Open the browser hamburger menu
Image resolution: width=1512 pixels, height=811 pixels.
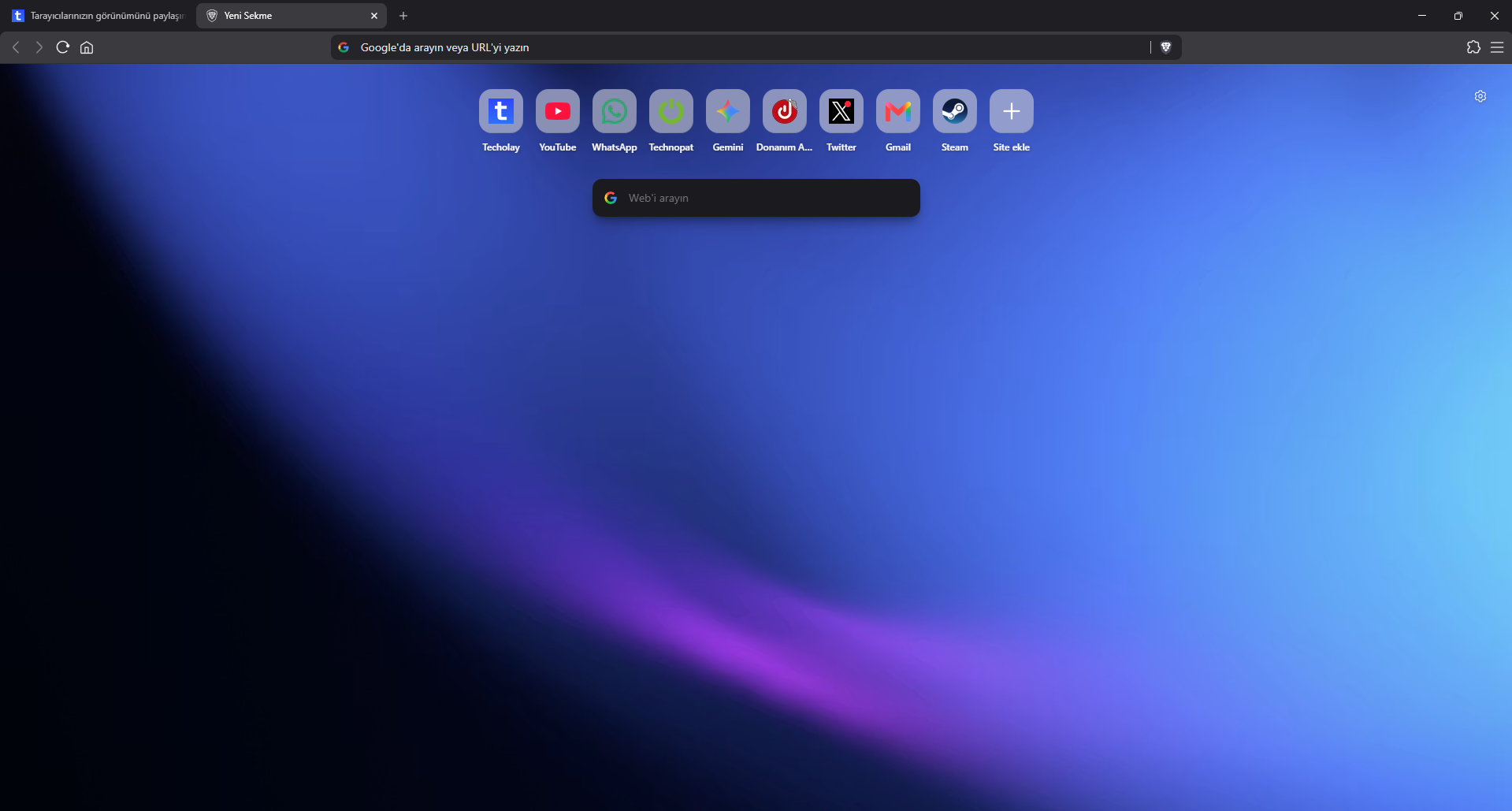point(1497,47)
